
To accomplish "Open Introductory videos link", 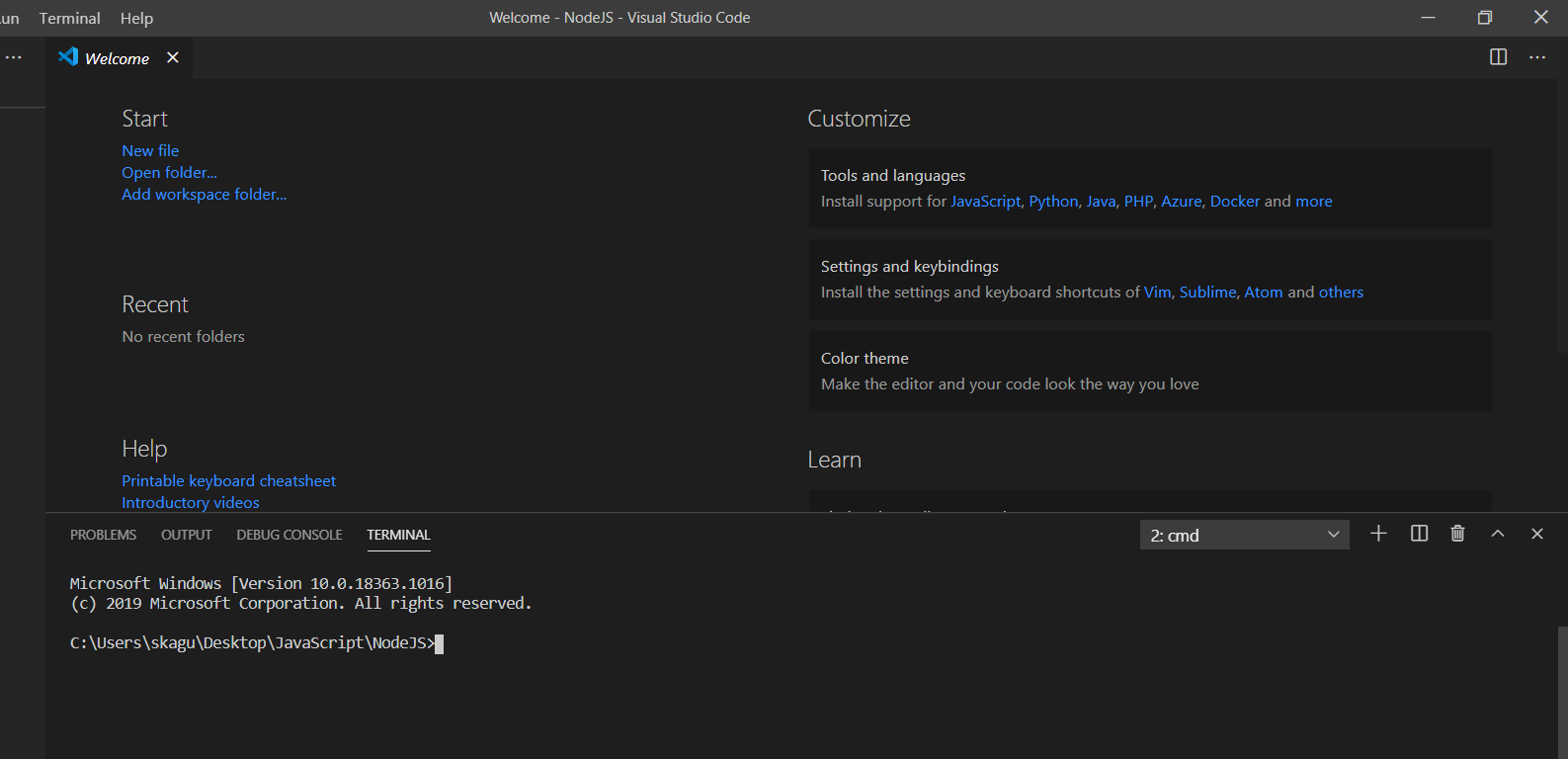I will [x=191, y=502].
